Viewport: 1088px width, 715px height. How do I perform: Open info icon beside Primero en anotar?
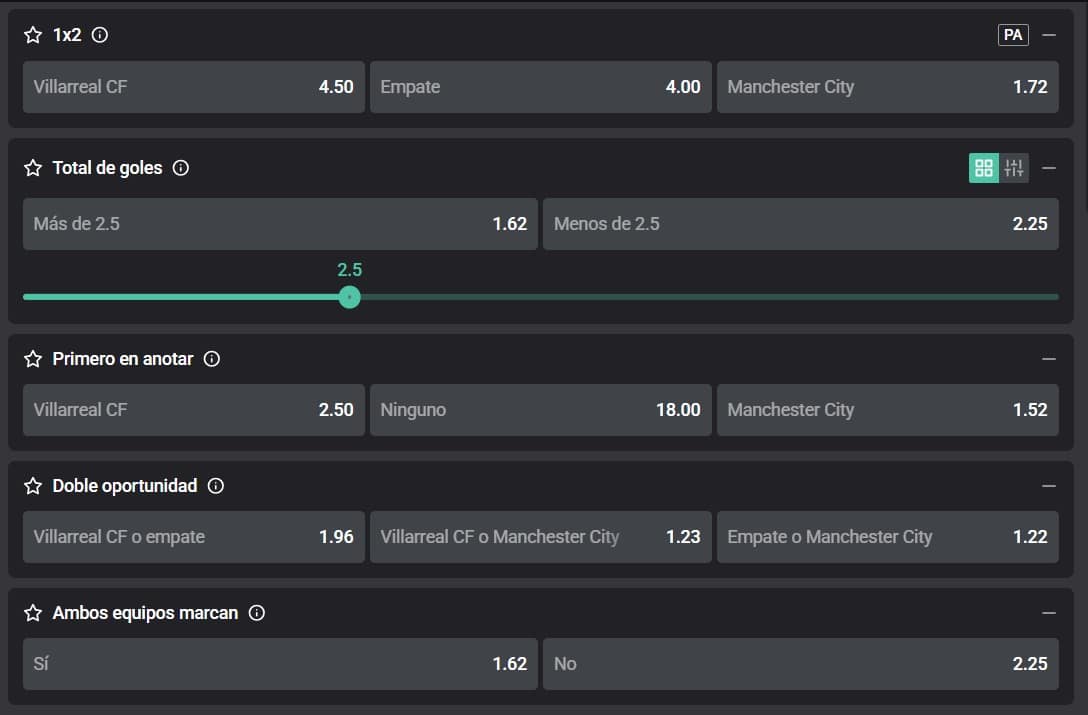click(212, 358)
